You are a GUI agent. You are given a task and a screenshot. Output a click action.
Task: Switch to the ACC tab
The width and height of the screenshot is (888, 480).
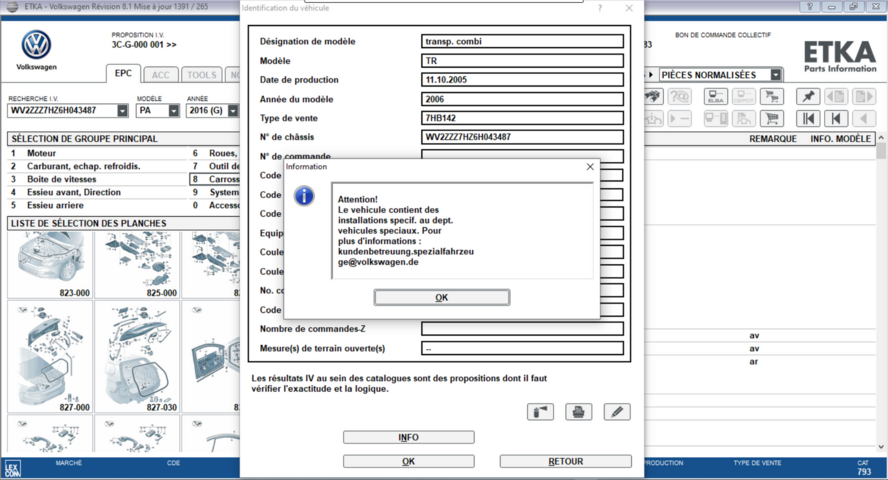coord(160,75)
